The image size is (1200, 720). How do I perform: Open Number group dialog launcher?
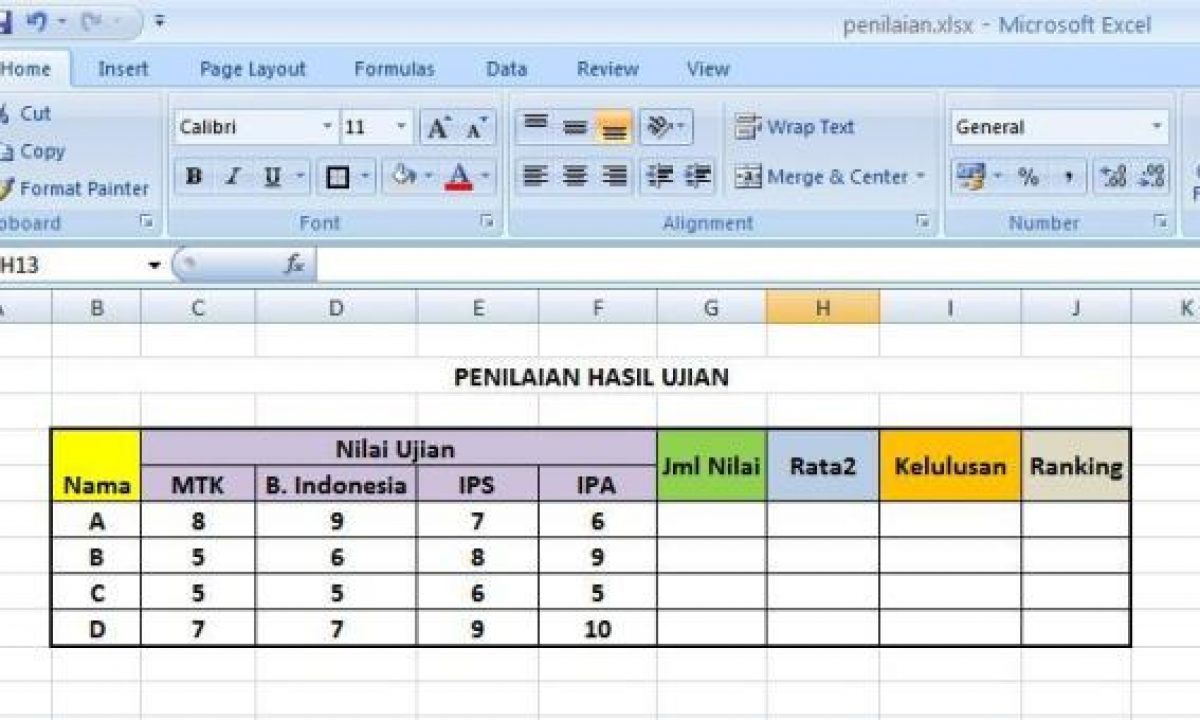tap(1160, 222)
